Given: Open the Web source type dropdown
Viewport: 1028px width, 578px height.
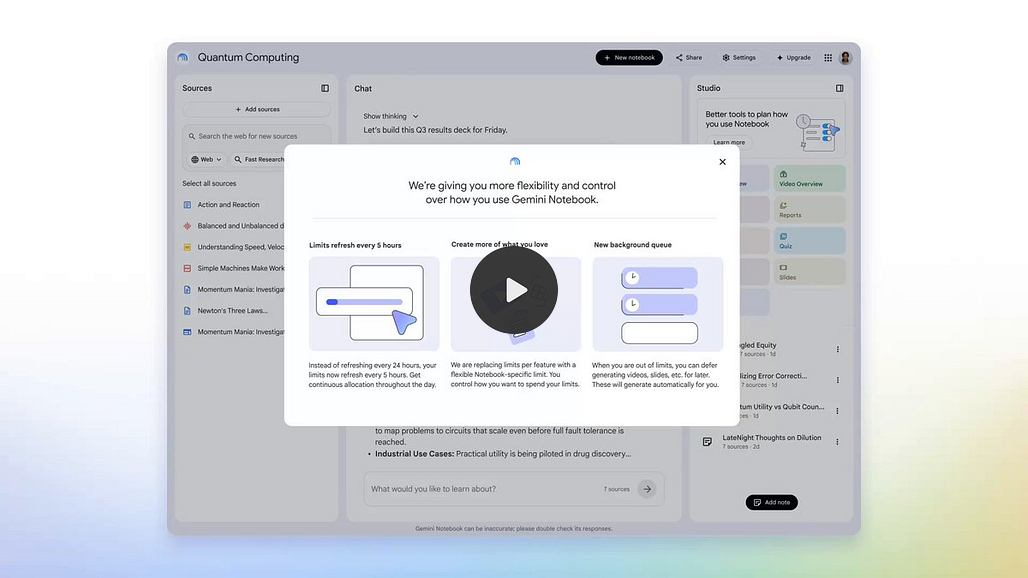Looking at the screenshot, I should pos(207,159).
